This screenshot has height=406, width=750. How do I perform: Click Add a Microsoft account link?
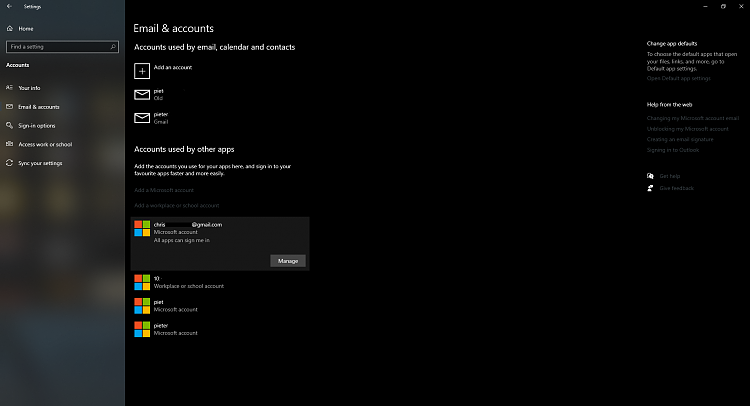(x=164, y=190)
